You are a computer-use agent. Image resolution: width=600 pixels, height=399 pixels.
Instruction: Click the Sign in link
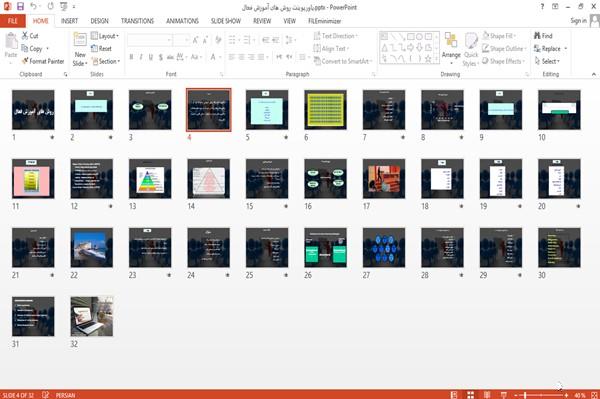coord(578,21)
